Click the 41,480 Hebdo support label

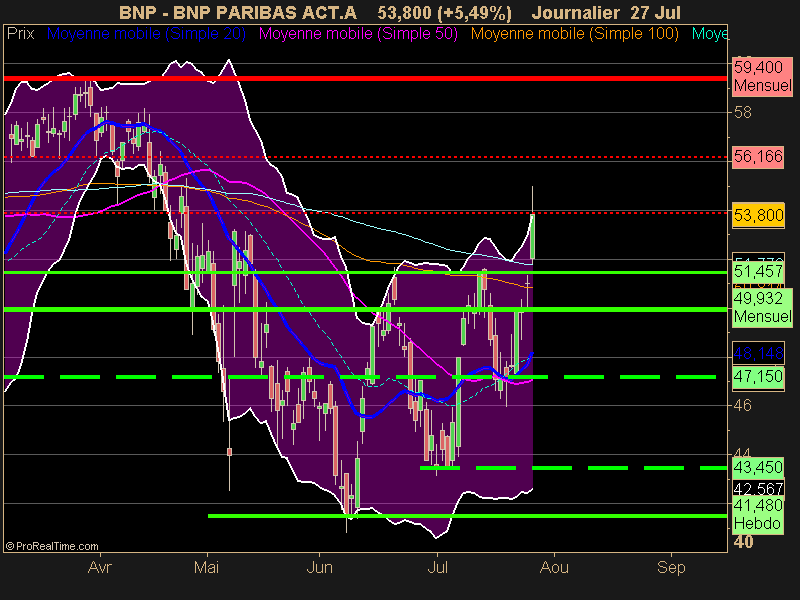pos(758,514)
